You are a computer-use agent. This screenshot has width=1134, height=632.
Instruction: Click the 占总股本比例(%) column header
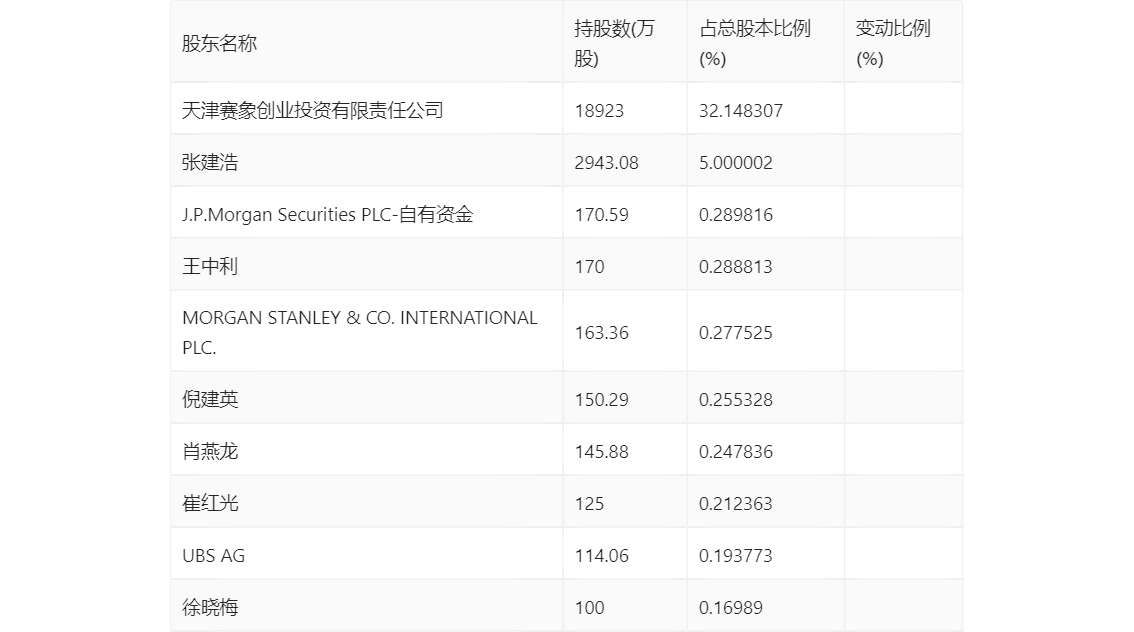point(754,43)
